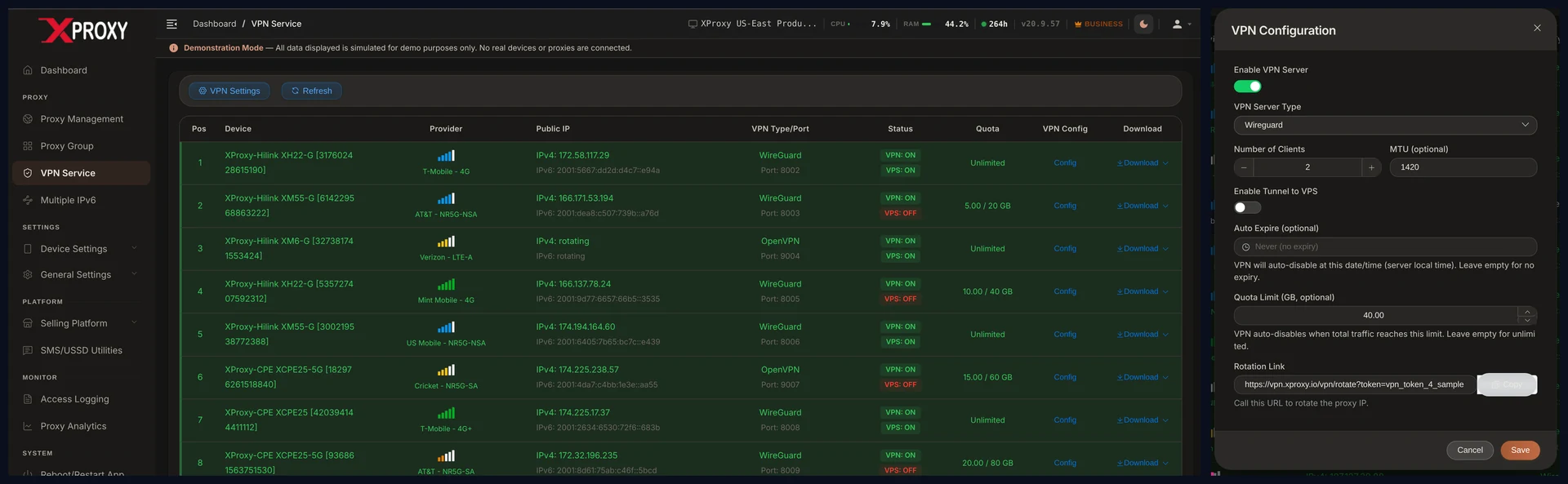1568x484 pixels.
Task: Go to Dashboard in the sidebar
Action: click(x=82, y=70)
